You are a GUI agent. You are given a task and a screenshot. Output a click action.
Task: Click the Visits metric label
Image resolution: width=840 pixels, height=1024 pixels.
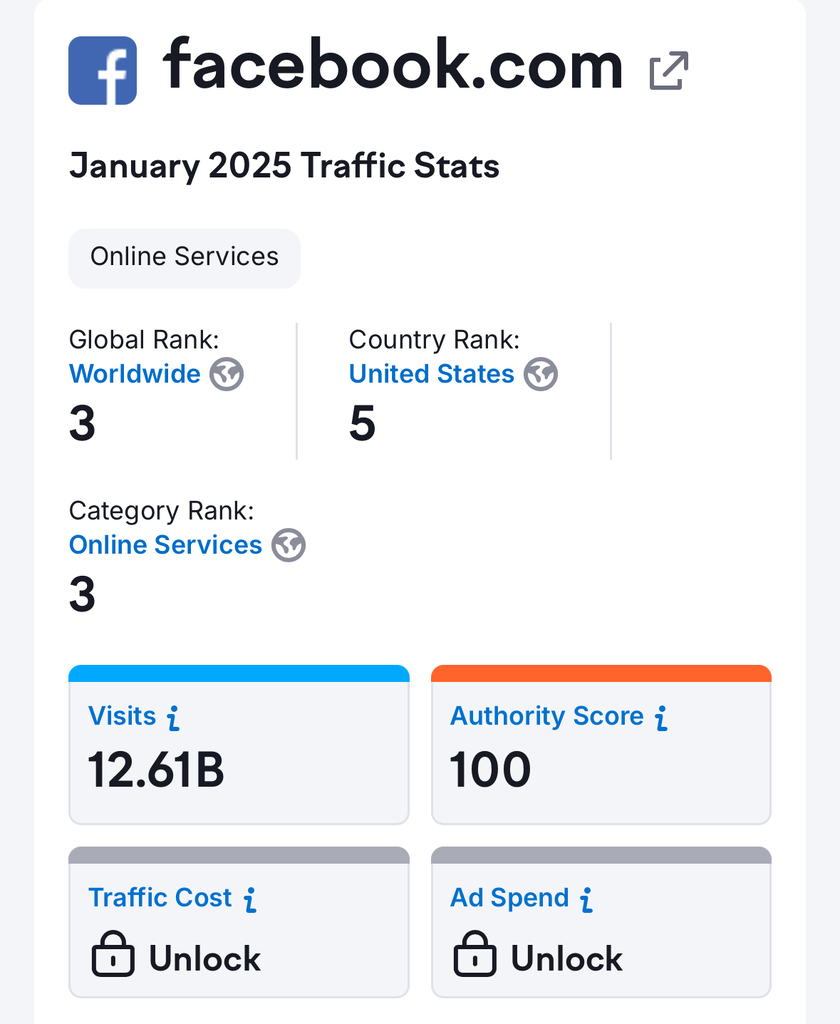pyautogui.click(x=122, y=716)
